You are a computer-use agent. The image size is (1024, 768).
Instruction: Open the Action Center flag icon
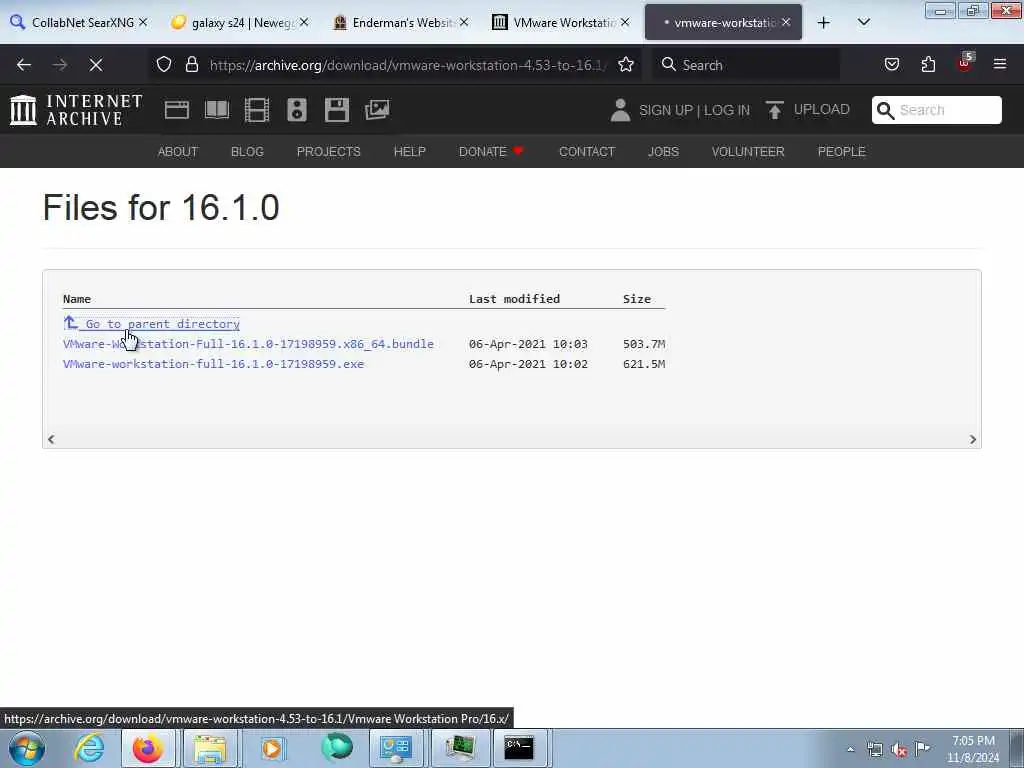(922, 749)
